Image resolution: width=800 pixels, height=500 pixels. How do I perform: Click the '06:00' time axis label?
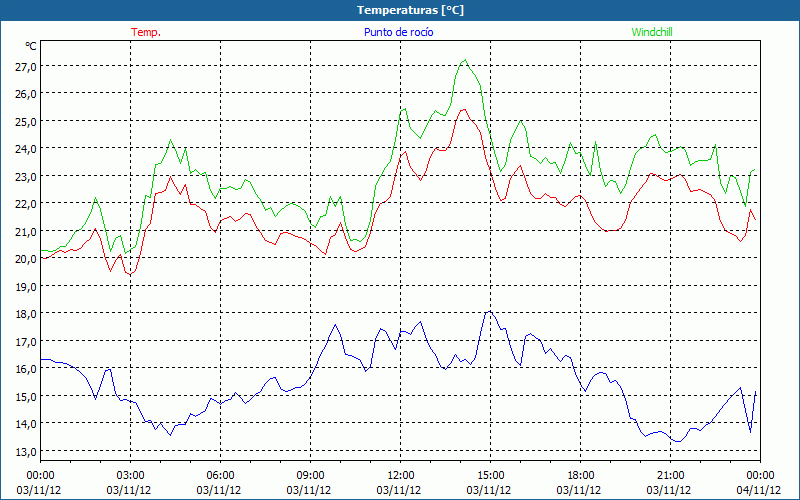(x=220, y=475)
